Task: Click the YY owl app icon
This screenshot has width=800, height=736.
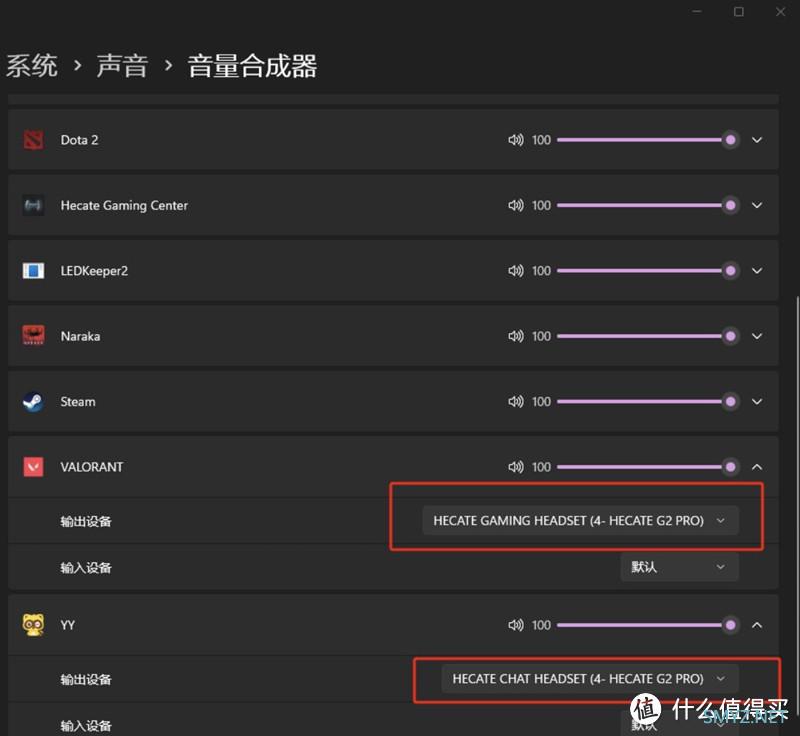Action: click(x=34, y=625)
